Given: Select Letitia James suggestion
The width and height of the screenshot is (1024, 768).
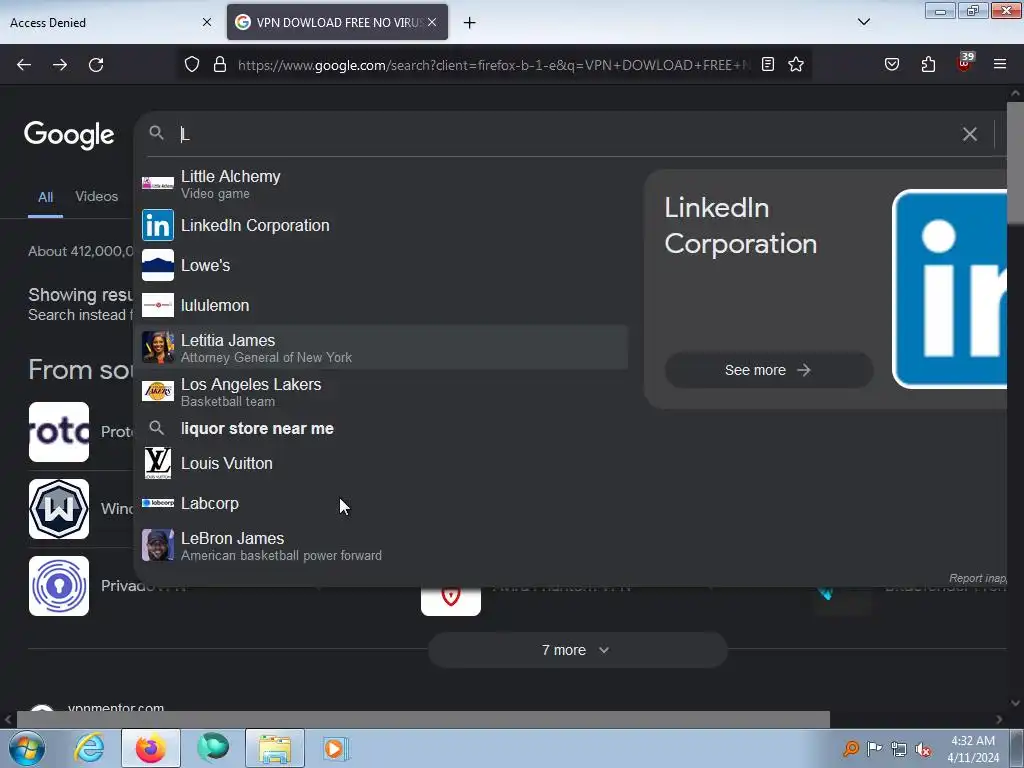Looking at the screenshot, I should (x=383, y=347).
